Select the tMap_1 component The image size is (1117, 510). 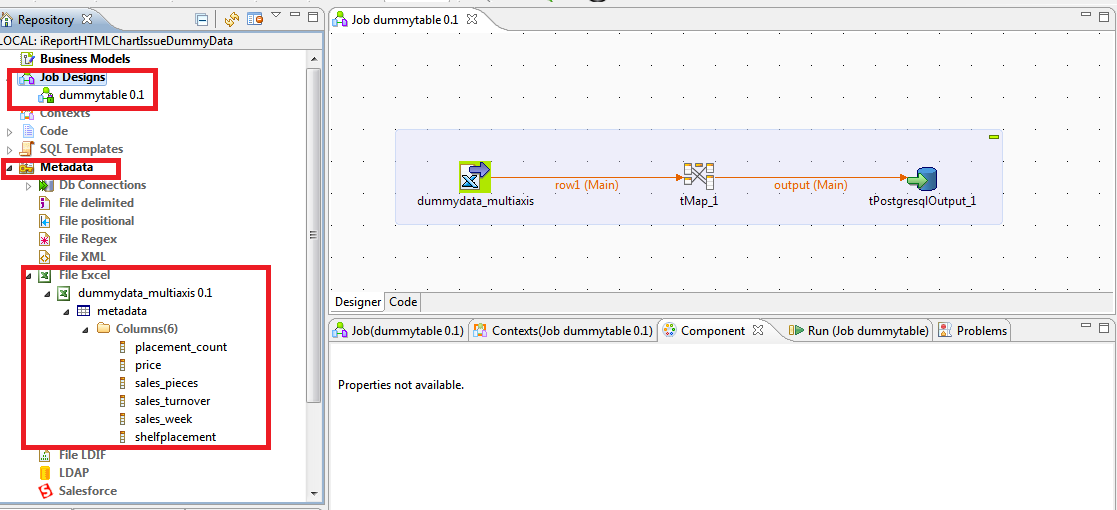(699, 175)
